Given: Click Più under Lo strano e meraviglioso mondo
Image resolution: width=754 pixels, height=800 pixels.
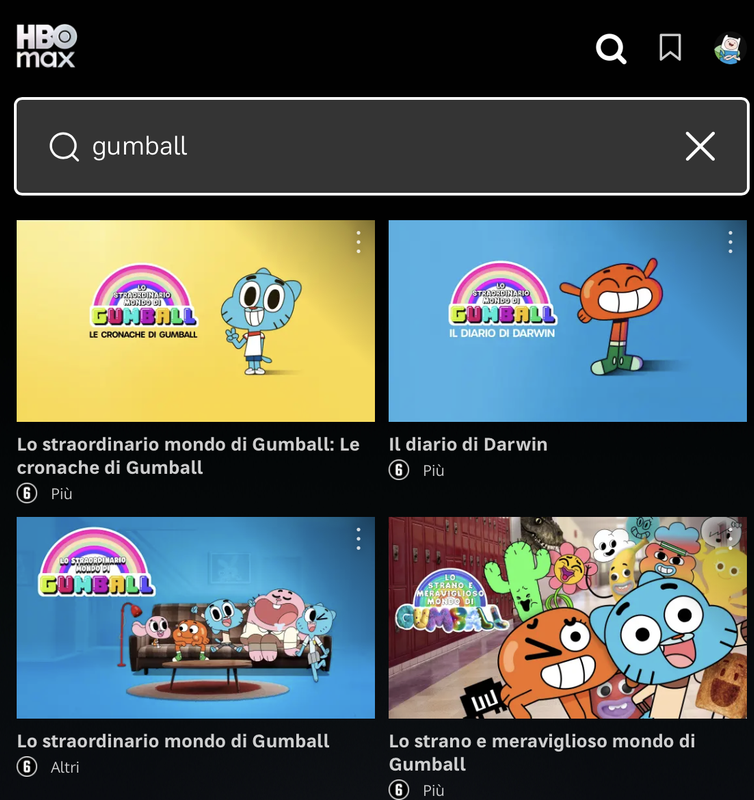Looking at the screenshot, I should pyautogui.click(x=433, y=790).
